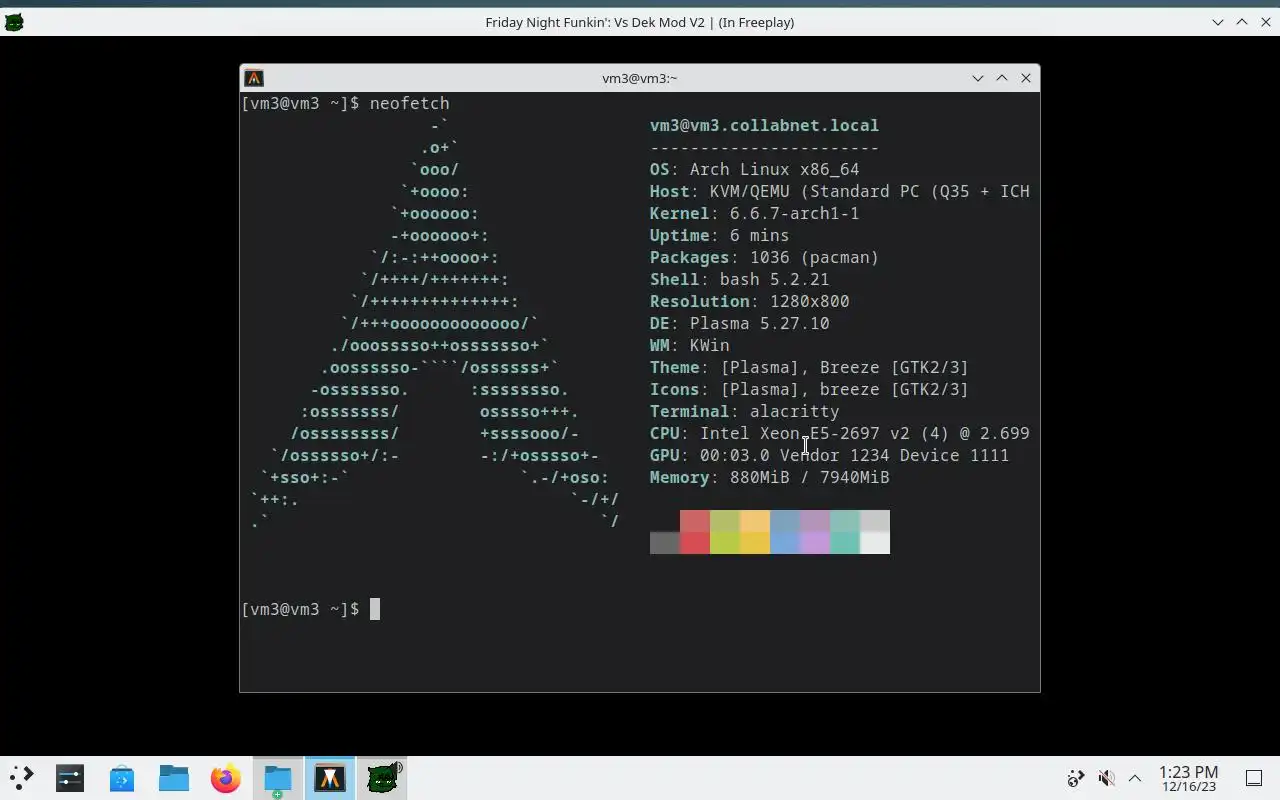Click the terminal cursor at the empty prompt
The width and height of the screenshot is (1280, 800).
click(x=375, y=609)
